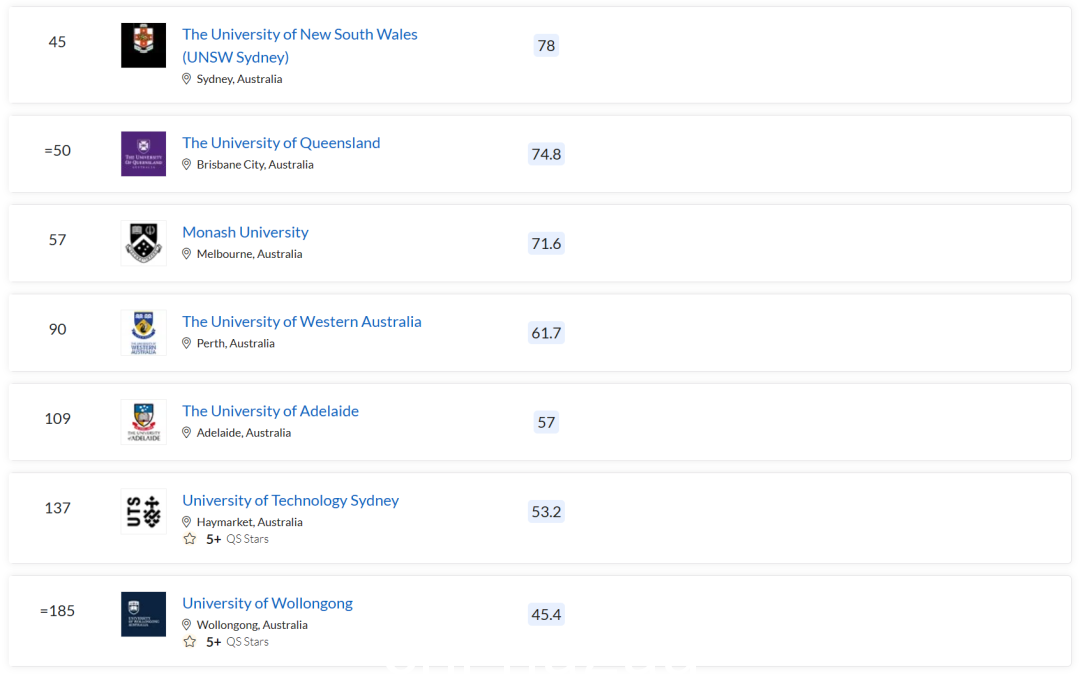The width and height of the screenshot is (1080, 680).
Task: Select the University of Adelaide crest logo
Action: coord(143,422)
